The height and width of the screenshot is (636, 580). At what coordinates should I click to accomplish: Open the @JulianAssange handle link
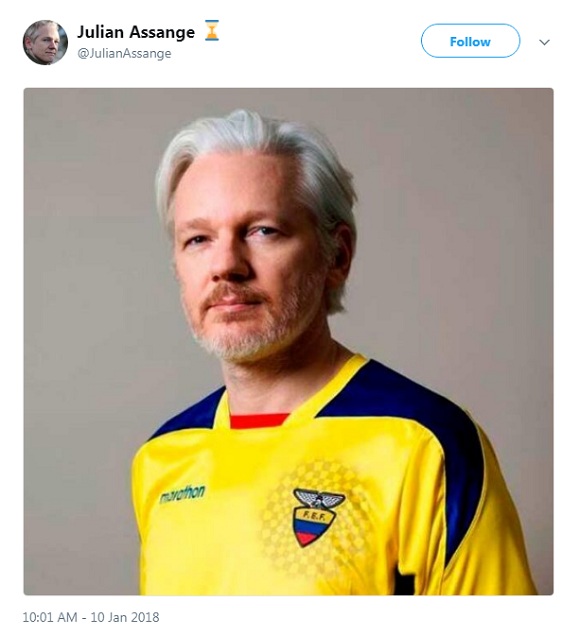124,54
